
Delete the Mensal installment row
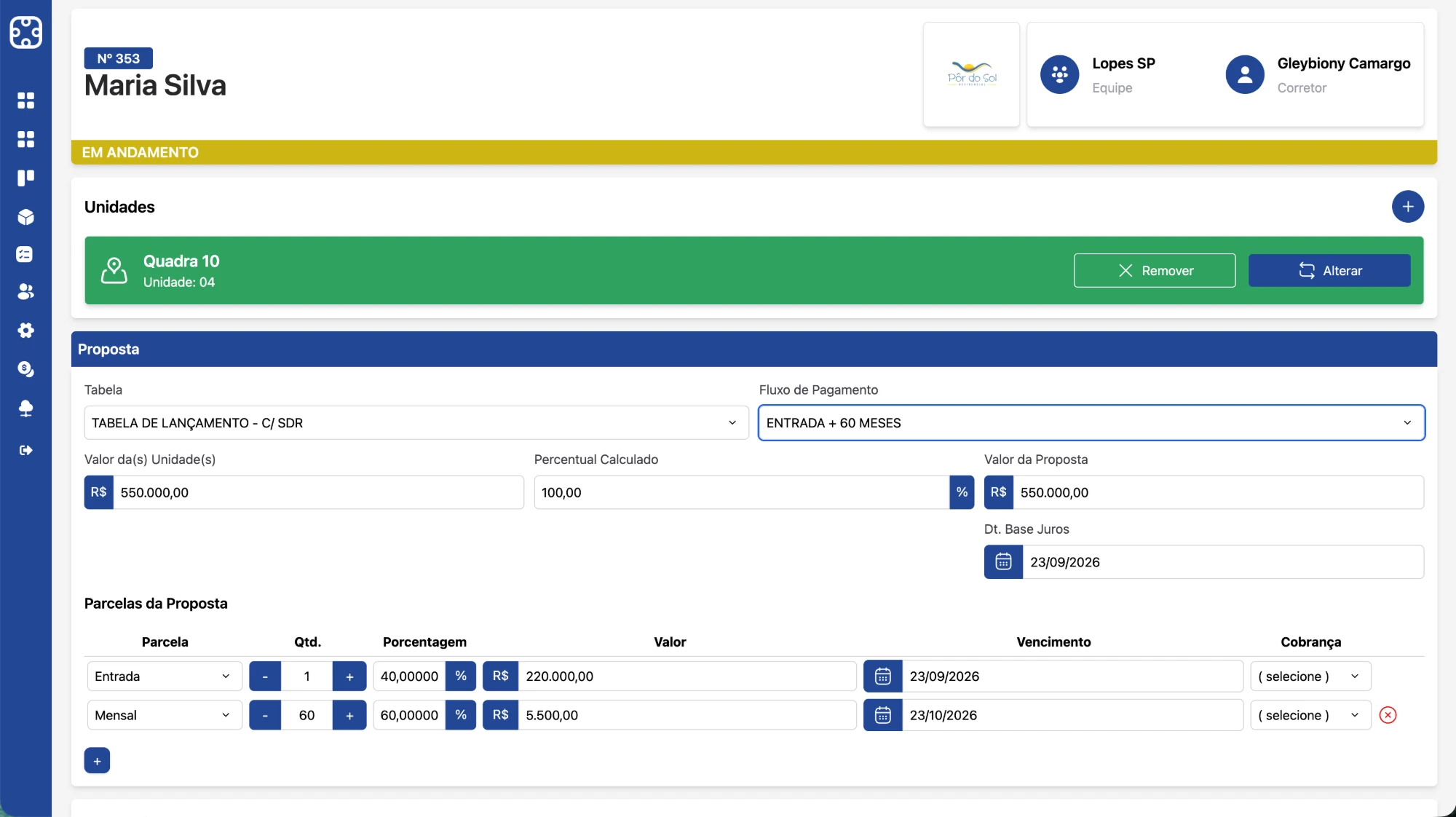click(1388, 716)
